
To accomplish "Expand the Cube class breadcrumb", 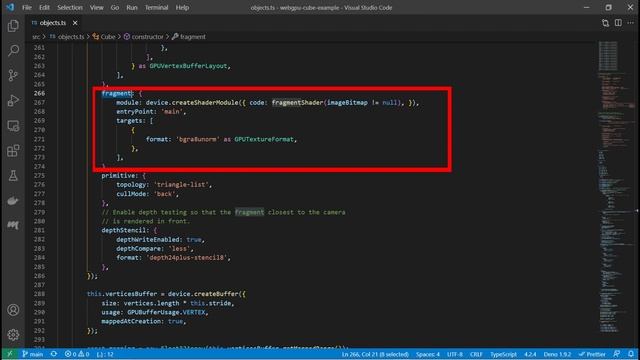I will (104, 37).
